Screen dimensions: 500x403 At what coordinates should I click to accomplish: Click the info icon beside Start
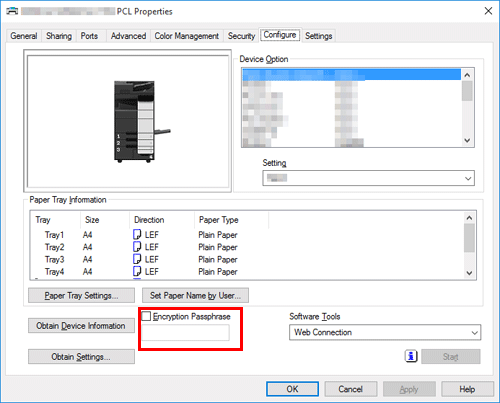click(411, 356)
